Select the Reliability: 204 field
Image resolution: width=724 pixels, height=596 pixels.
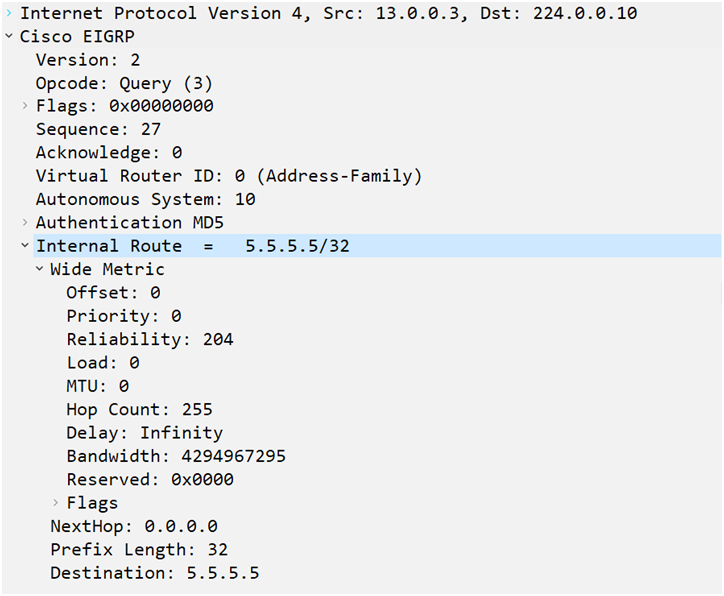coord(150,339)
